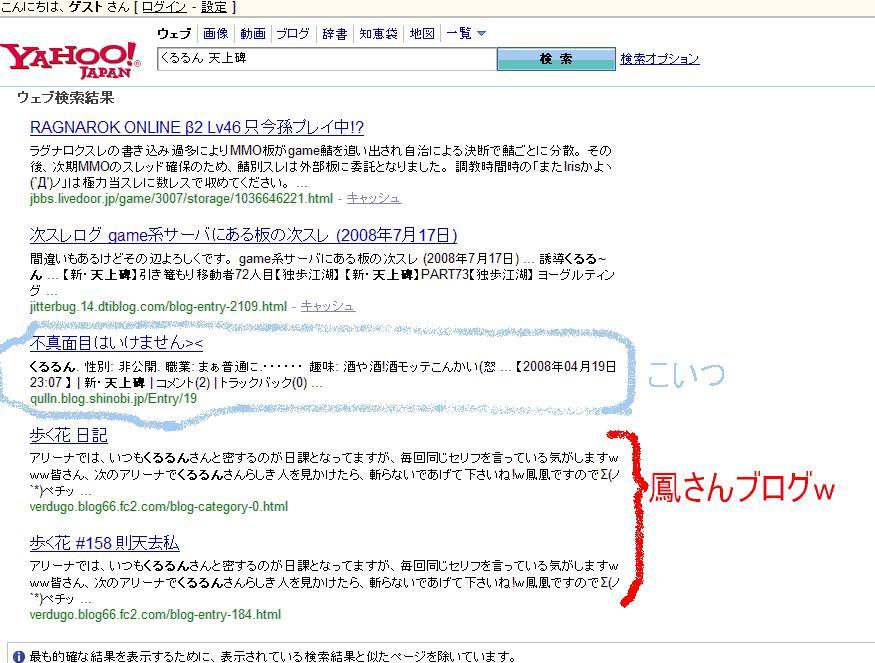Click the 最も的確な結果を表示するために notice text
Image resolution: width=875 pixels, height=663 pixels.
(x=273, y=657)
